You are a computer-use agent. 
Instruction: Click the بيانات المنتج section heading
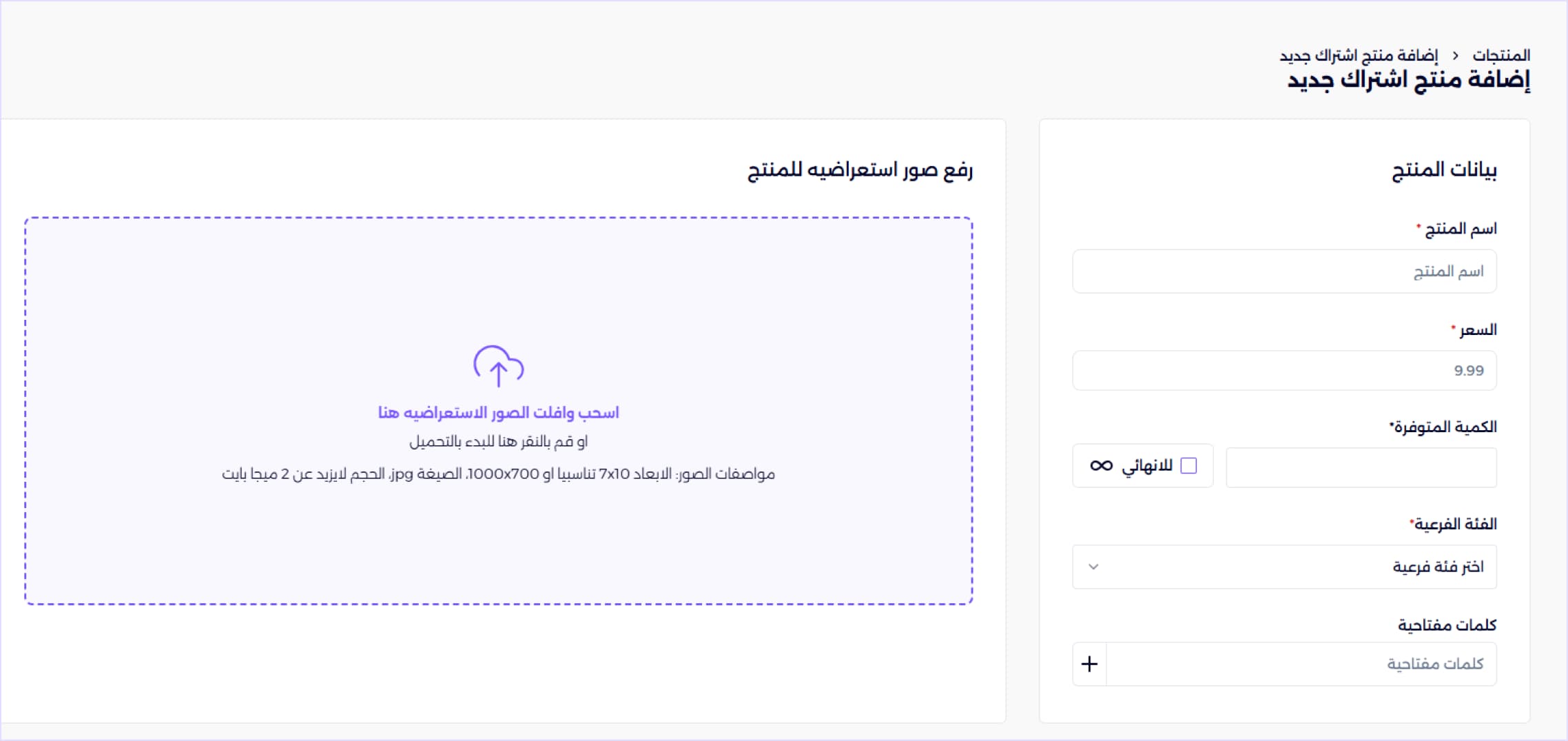coord(1443,170)
